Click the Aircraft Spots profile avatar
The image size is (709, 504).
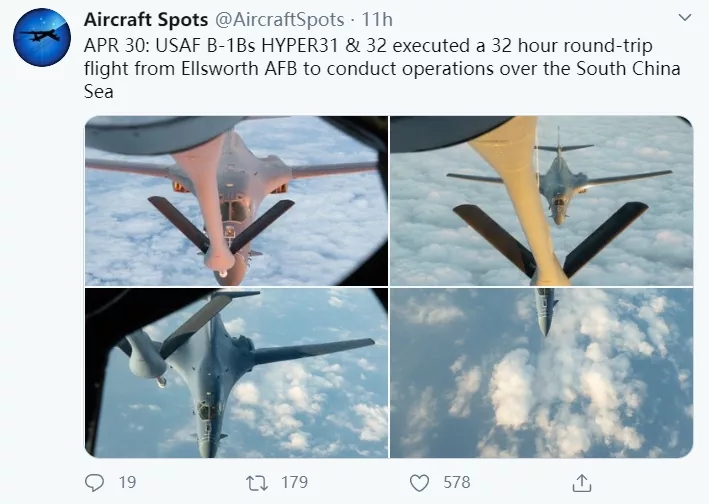pyautogui.click(x=42, y=36)
